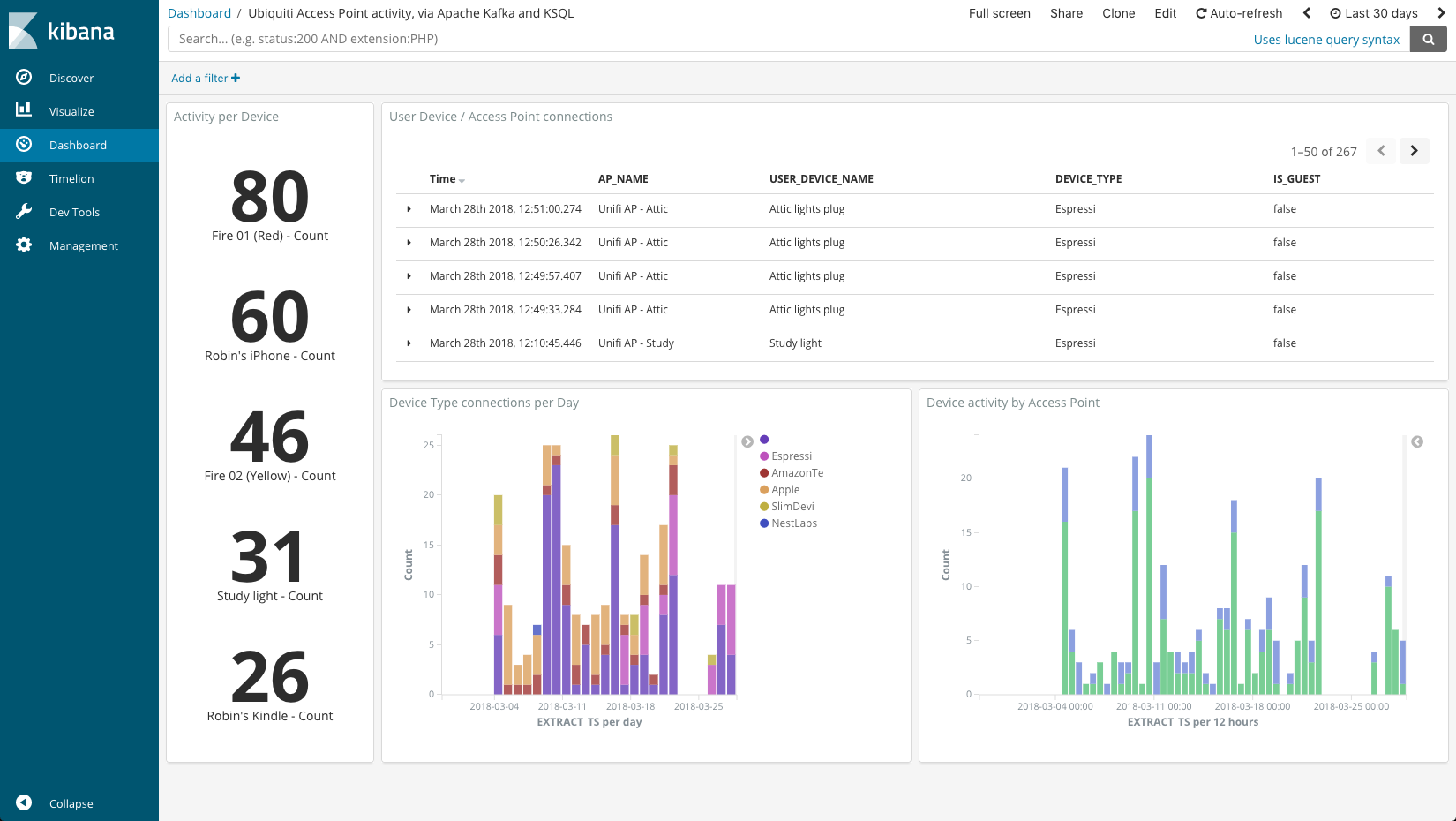Viewport: 1456px width, 821px height.
Task: Expand row for 12:49:57.407 entry
Action: pos(409,276)
